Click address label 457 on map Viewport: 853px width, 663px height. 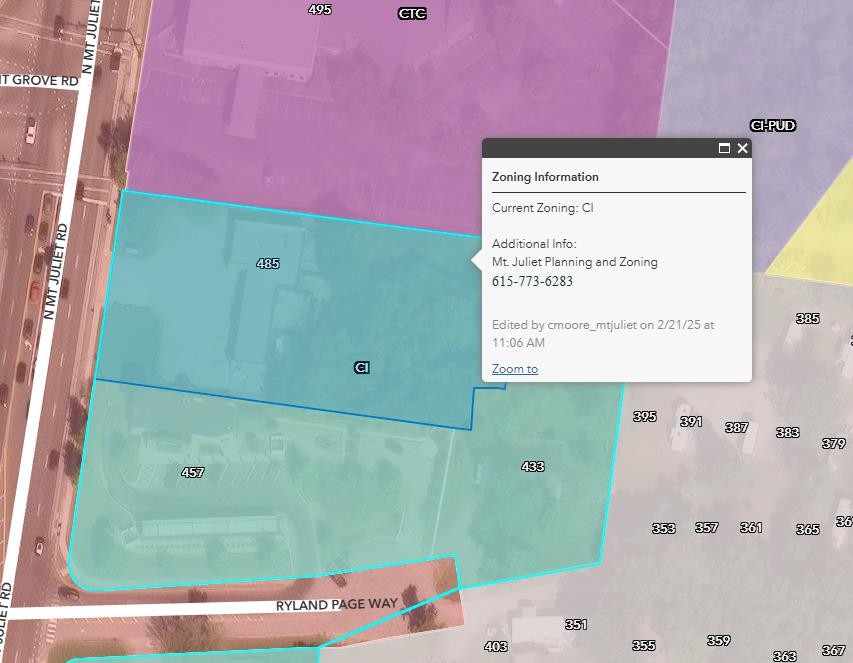pos(193,473)
